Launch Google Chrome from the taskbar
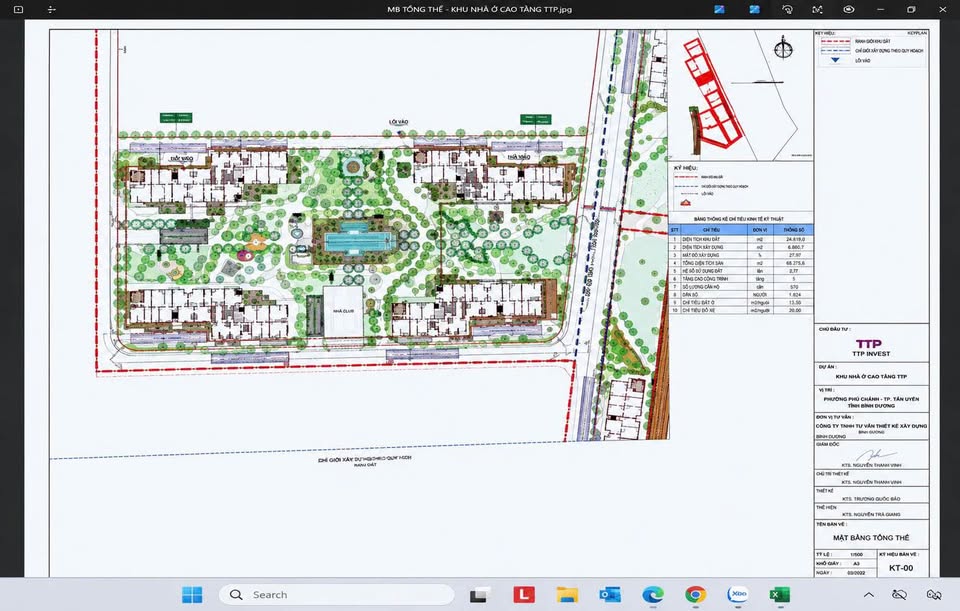 coord(695,594)
